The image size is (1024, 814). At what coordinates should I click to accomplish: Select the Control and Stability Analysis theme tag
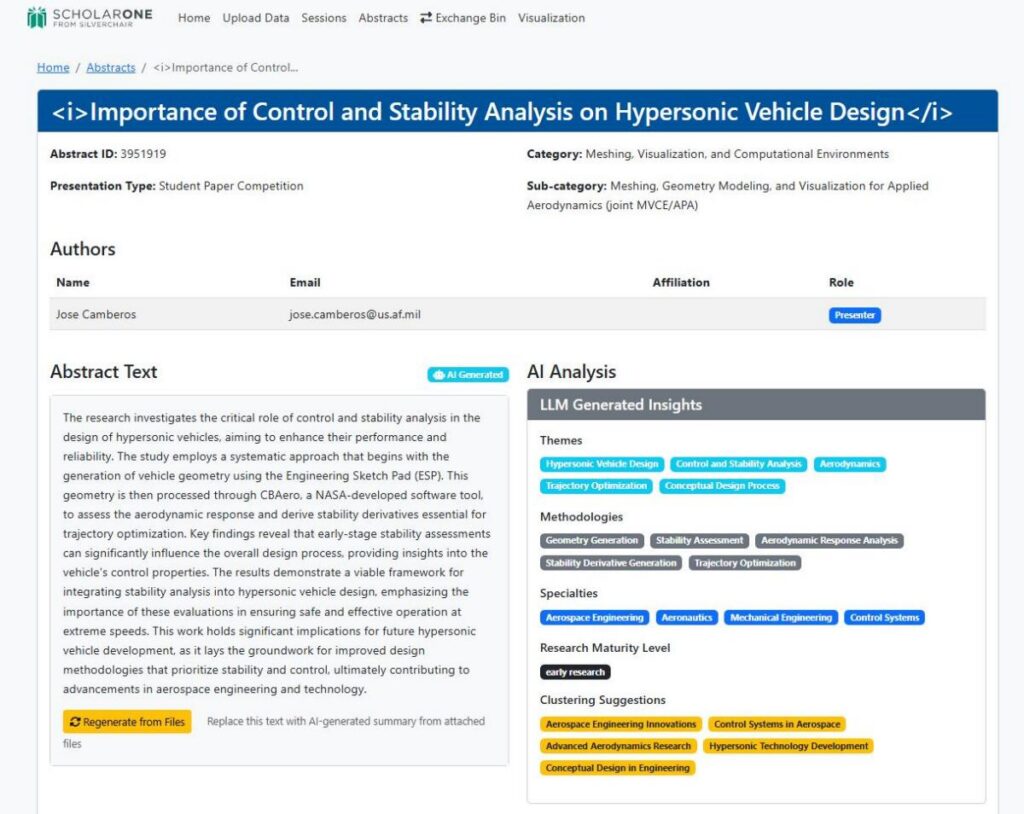coord(738,464)
